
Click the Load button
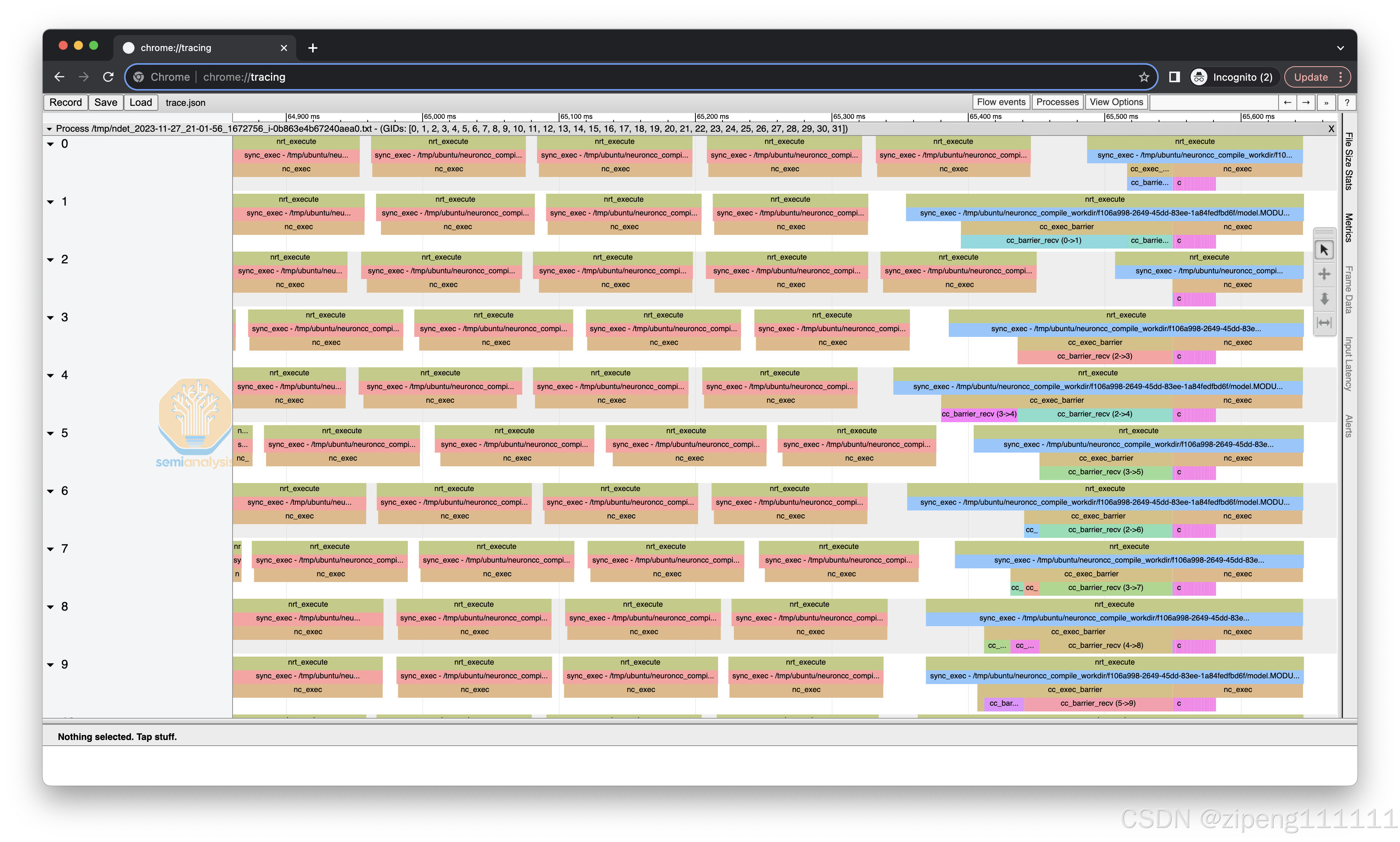[x=141, y=102]
